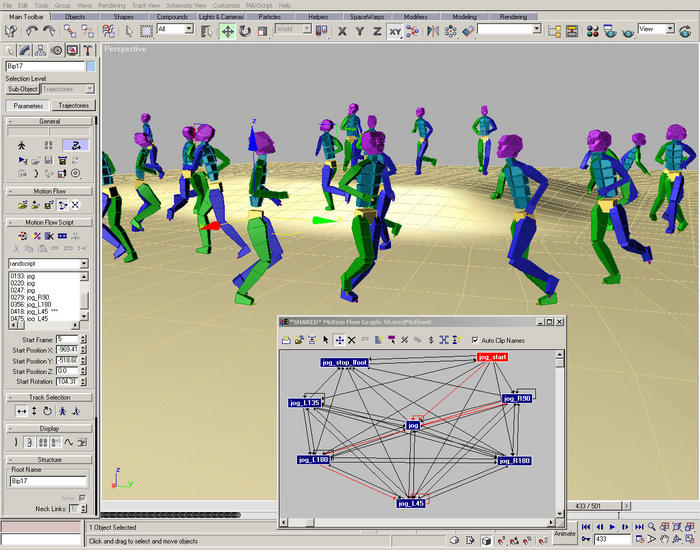The height and width of the screenshot is (550, 700).
Task: Delete clip using X icon in Motion Flow Graph
Action: click(352, 340)
